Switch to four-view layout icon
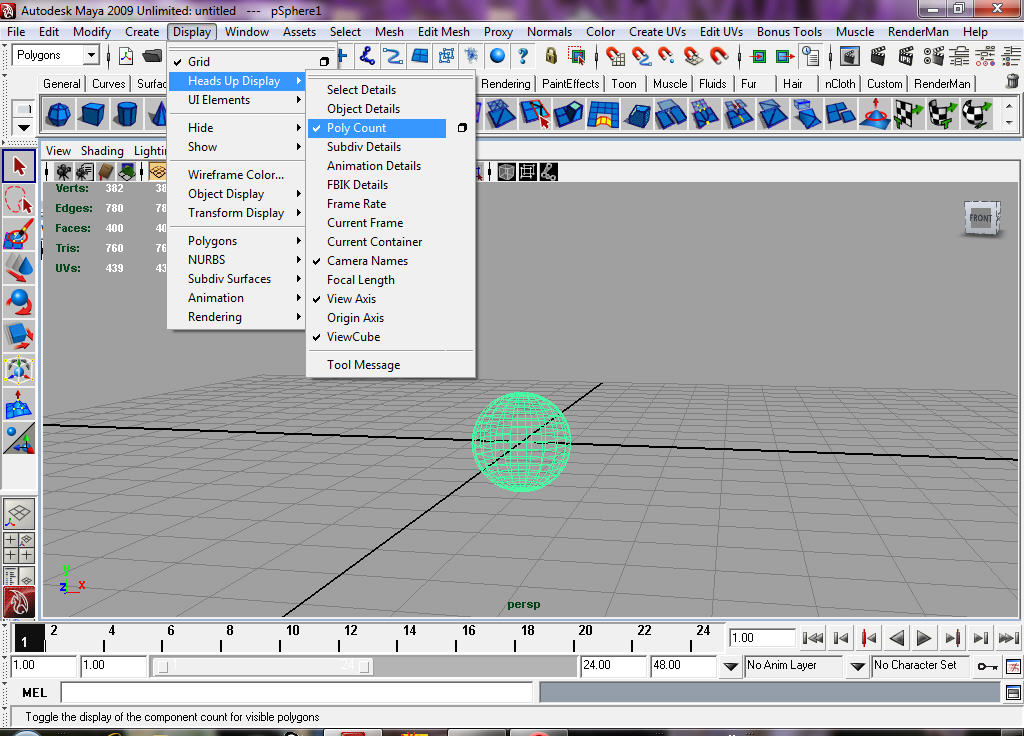The height and width of the screenshot is (736, 1024). tap(19, 548)
